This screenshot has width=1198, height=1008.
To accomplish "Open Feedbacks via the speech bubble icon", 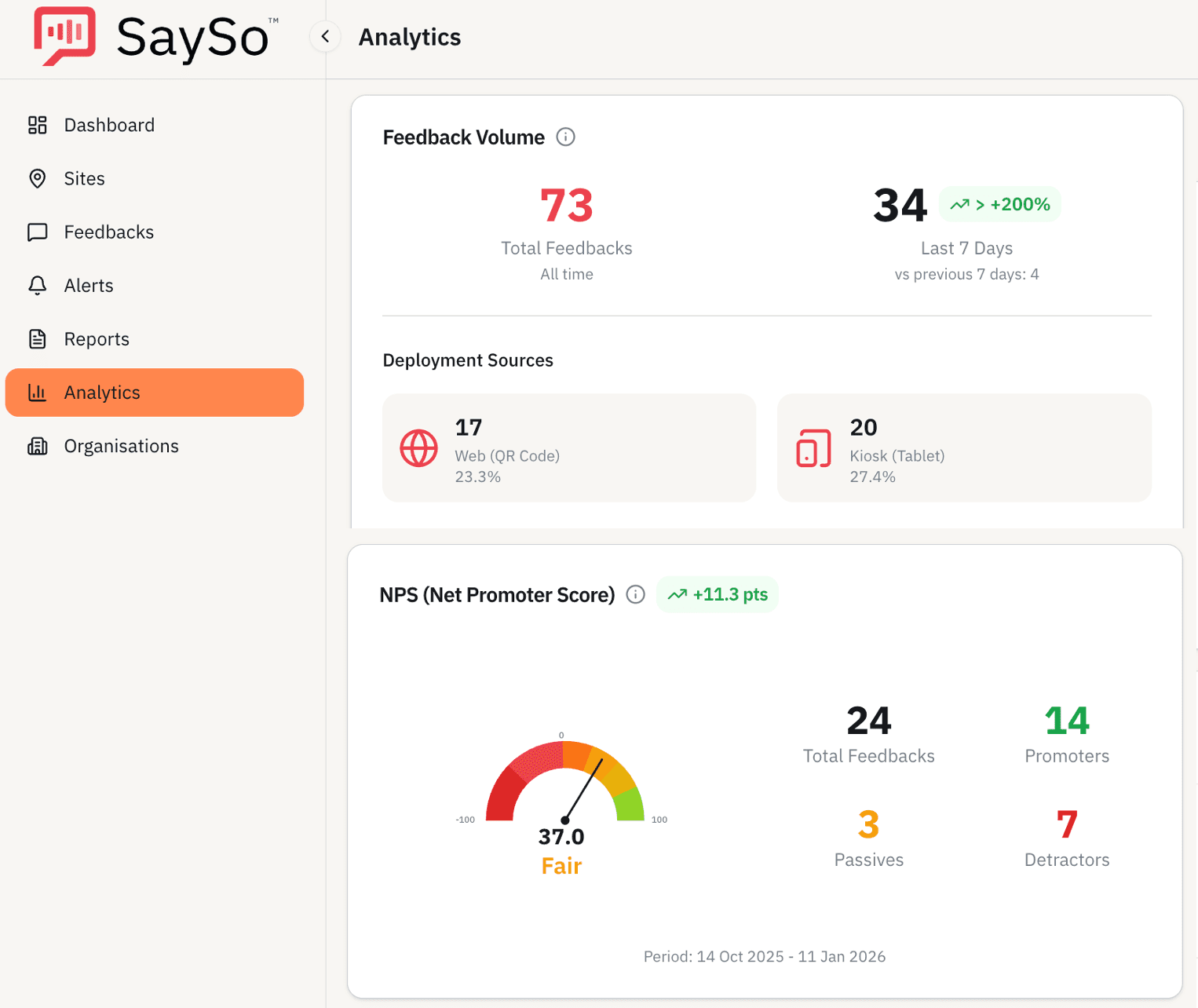I will coord(37,232).
